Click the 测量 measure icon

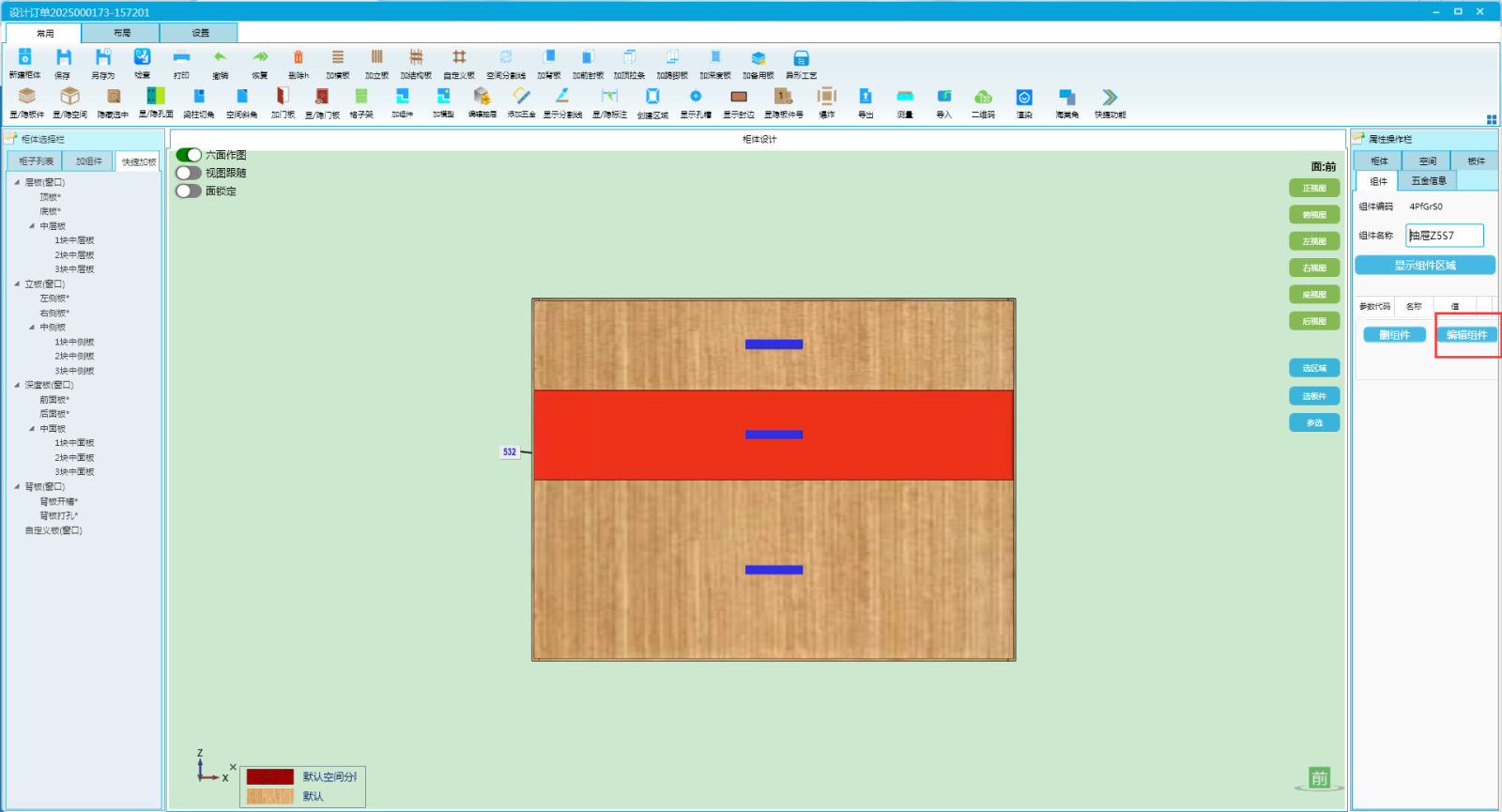905,97
